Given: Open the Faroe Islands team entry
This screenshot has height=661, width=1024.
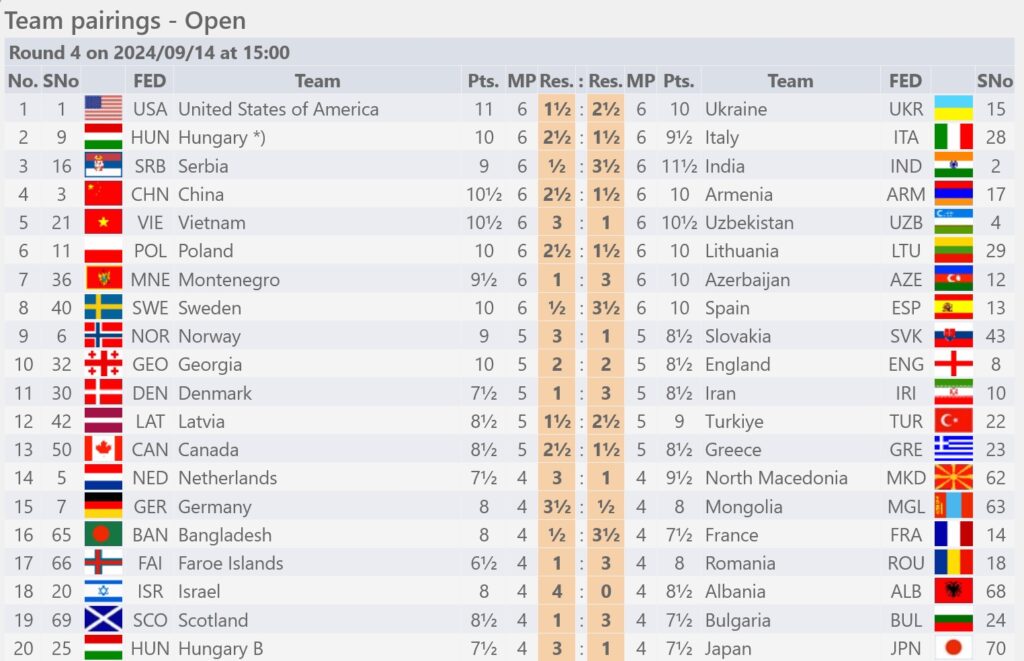Looking at the screenshot, I should pyautogui.click(x=231, y=563).
